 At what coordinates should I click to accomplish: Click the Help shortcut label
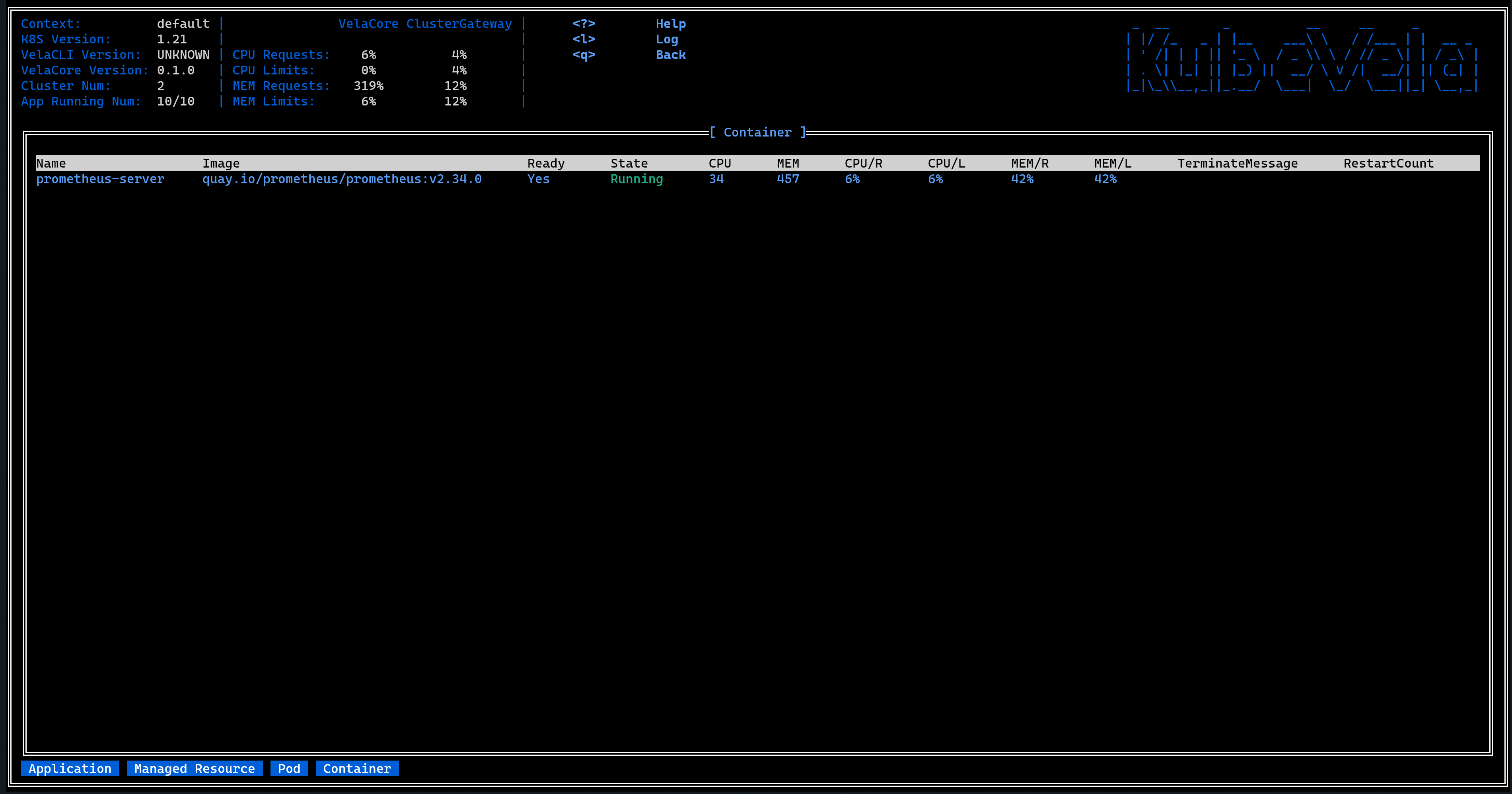(x=670, y=23)
